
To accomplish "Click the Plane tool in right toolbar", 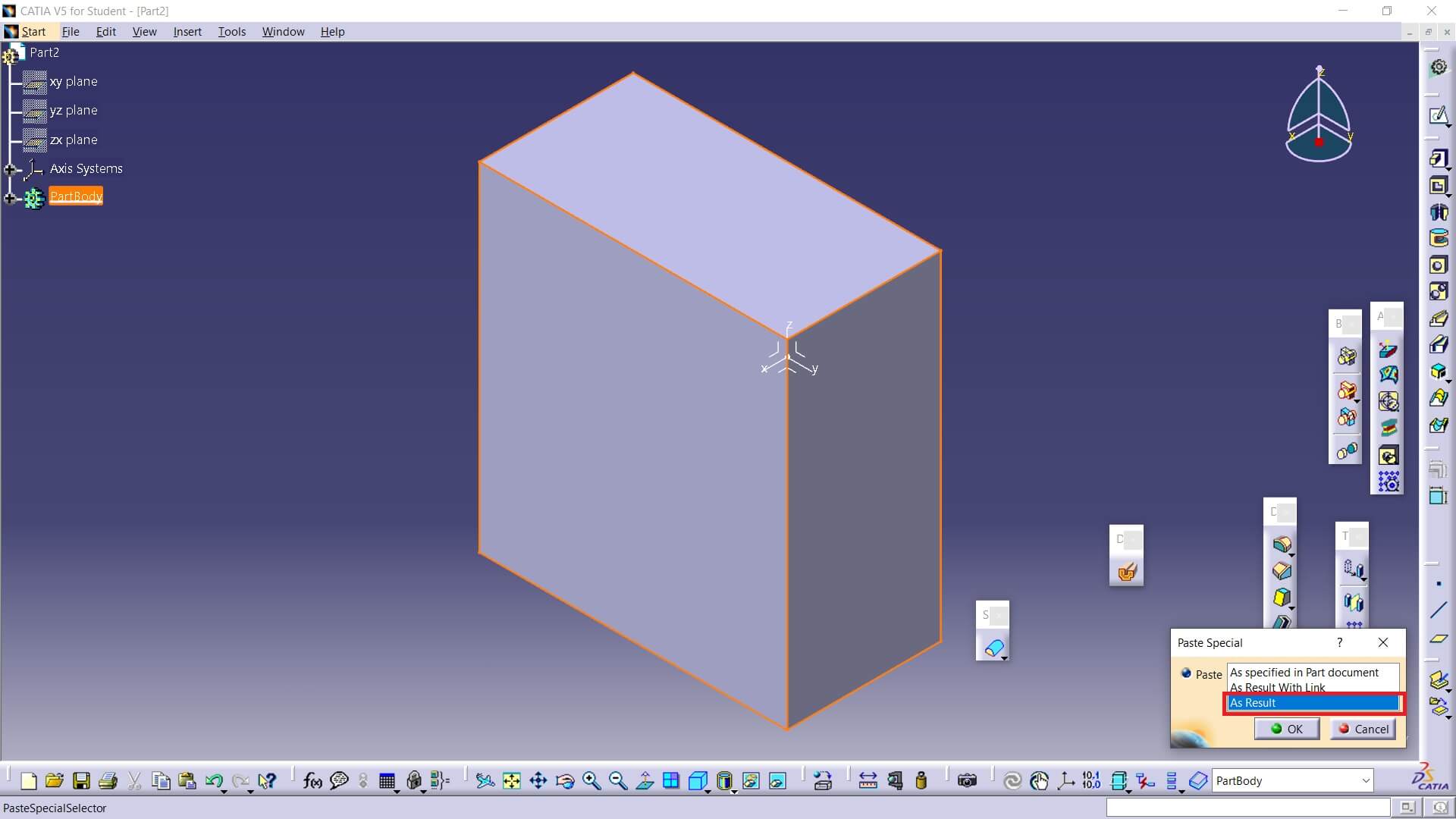I will pyautogui.click(x=1439, y=639).
